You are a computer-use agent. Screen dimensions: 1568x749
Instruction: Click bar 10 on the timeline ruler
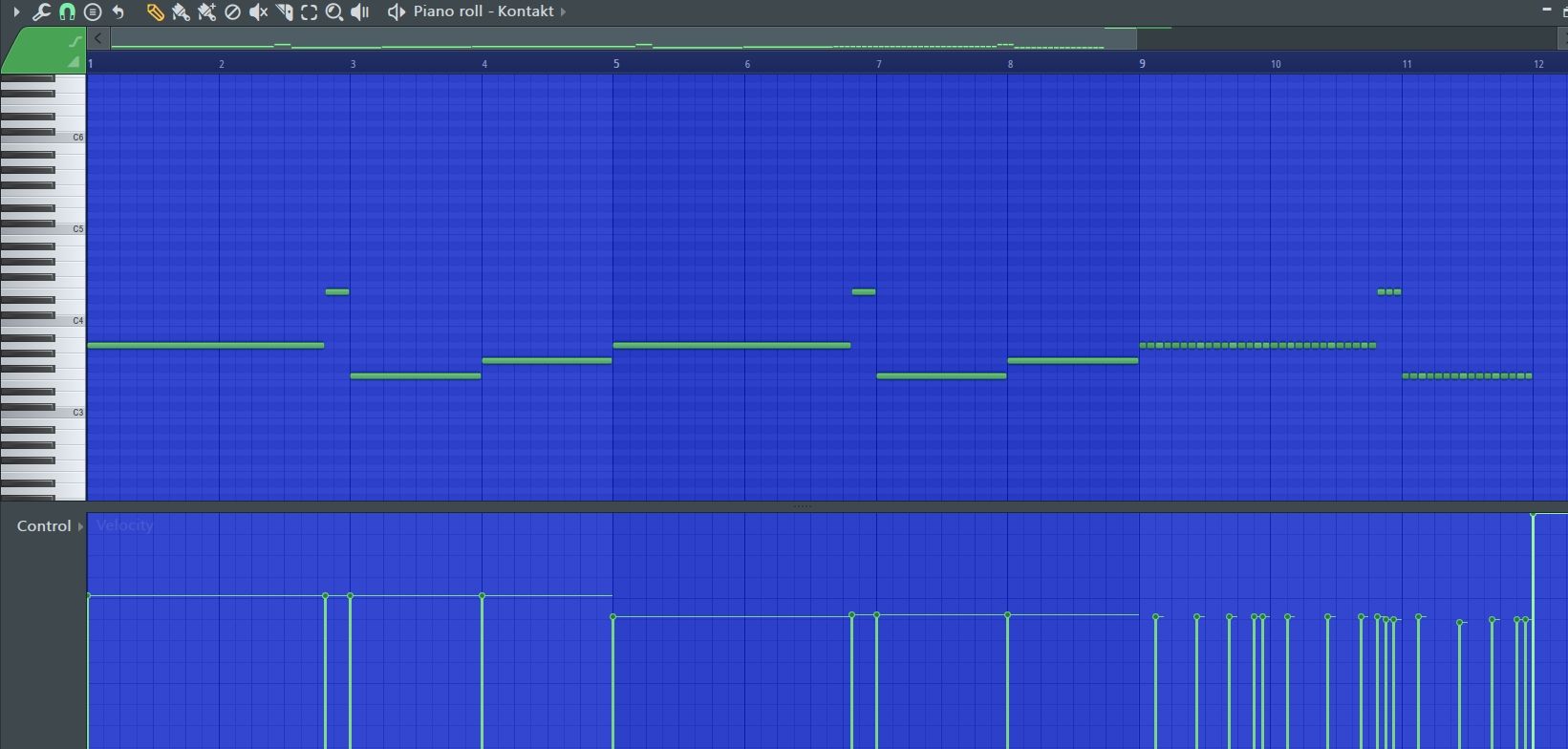1276,64
